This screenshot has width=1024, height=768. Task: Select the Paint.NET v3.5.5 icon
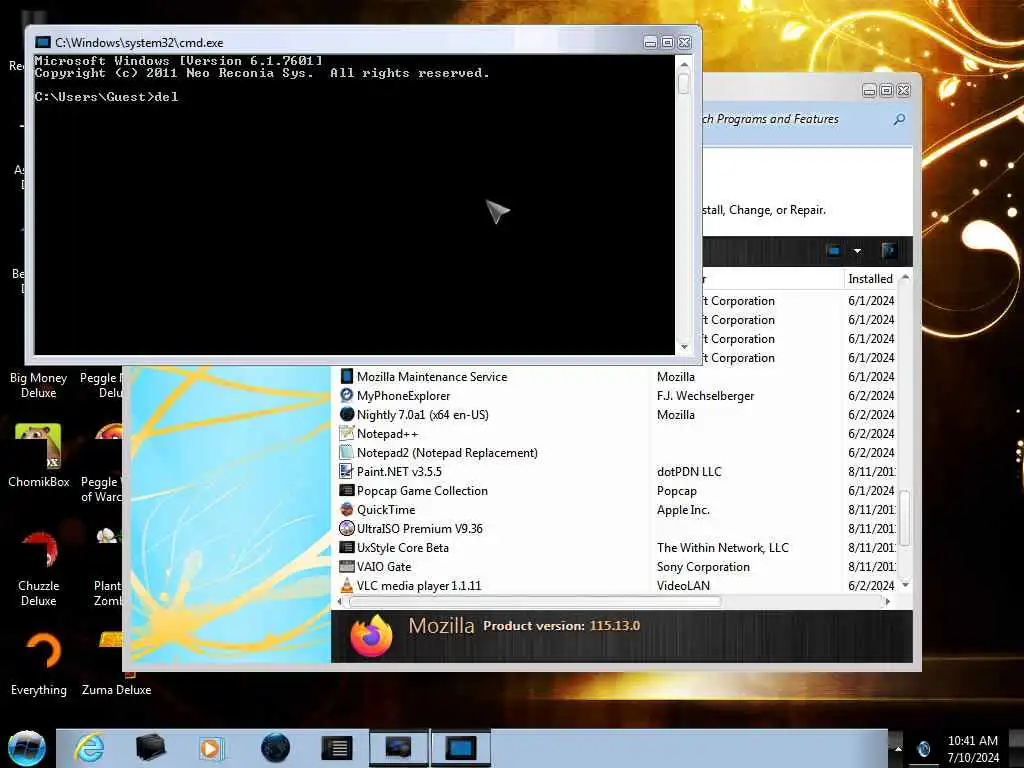pyautogui.click(x=347, y=472)
